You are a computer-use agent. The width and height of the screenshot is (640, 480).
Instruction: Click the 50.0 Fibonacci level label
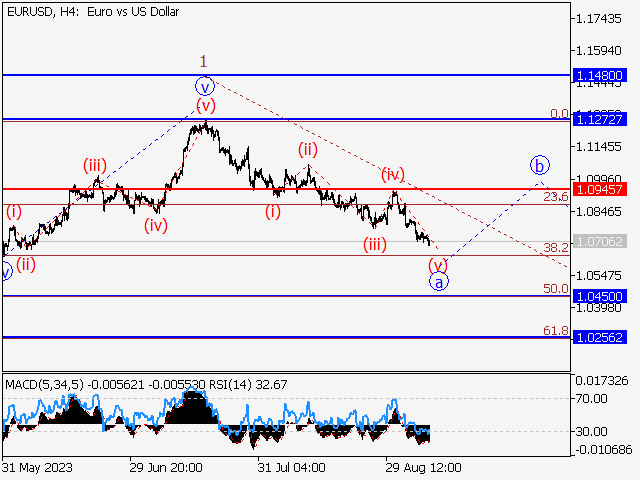(556, 289)
